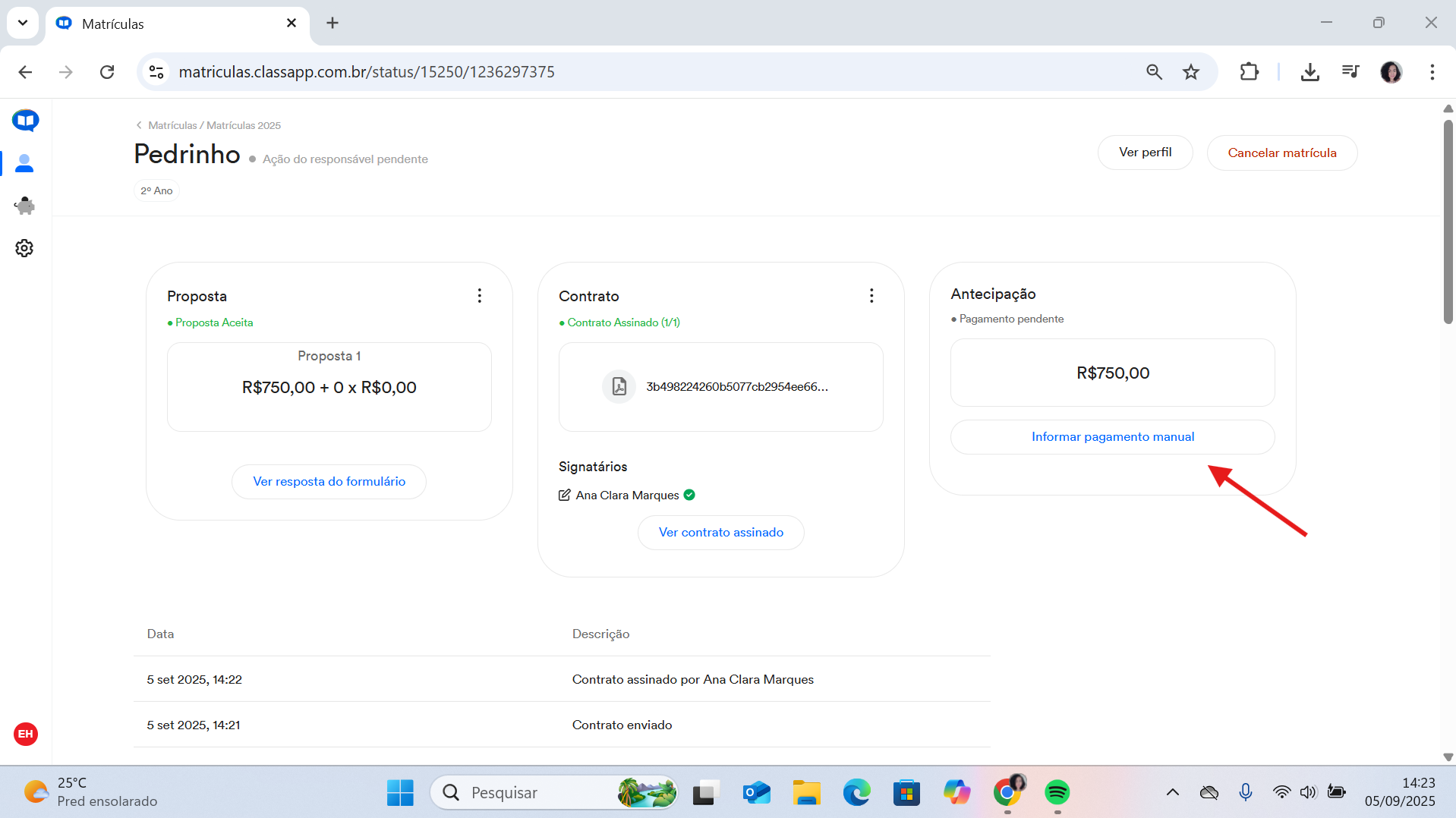Reload the page
The image size is (1456, 818).
tap(107, 72)
